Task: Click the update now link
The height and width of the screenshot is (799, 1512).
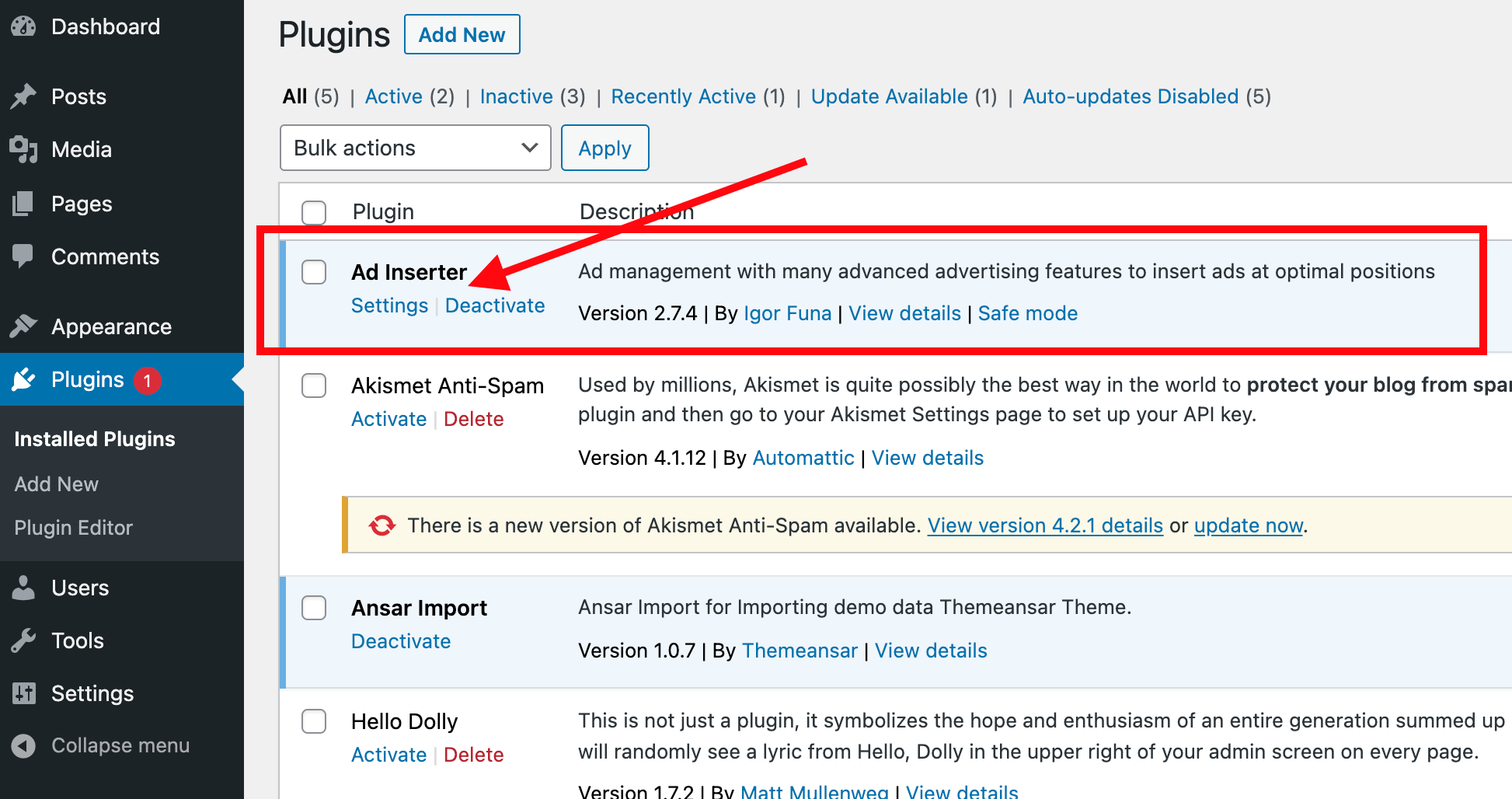Action: point(1248,525)
